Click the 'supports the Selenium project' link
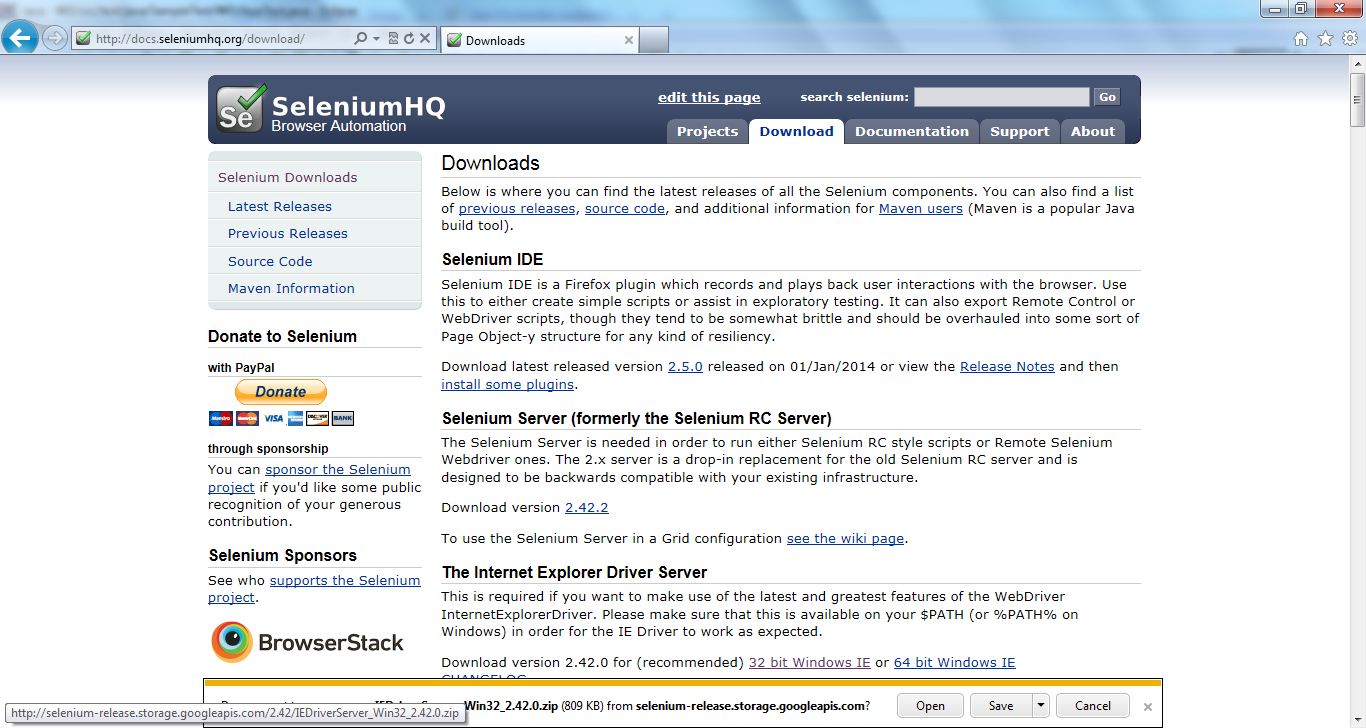 coord(314,589)
